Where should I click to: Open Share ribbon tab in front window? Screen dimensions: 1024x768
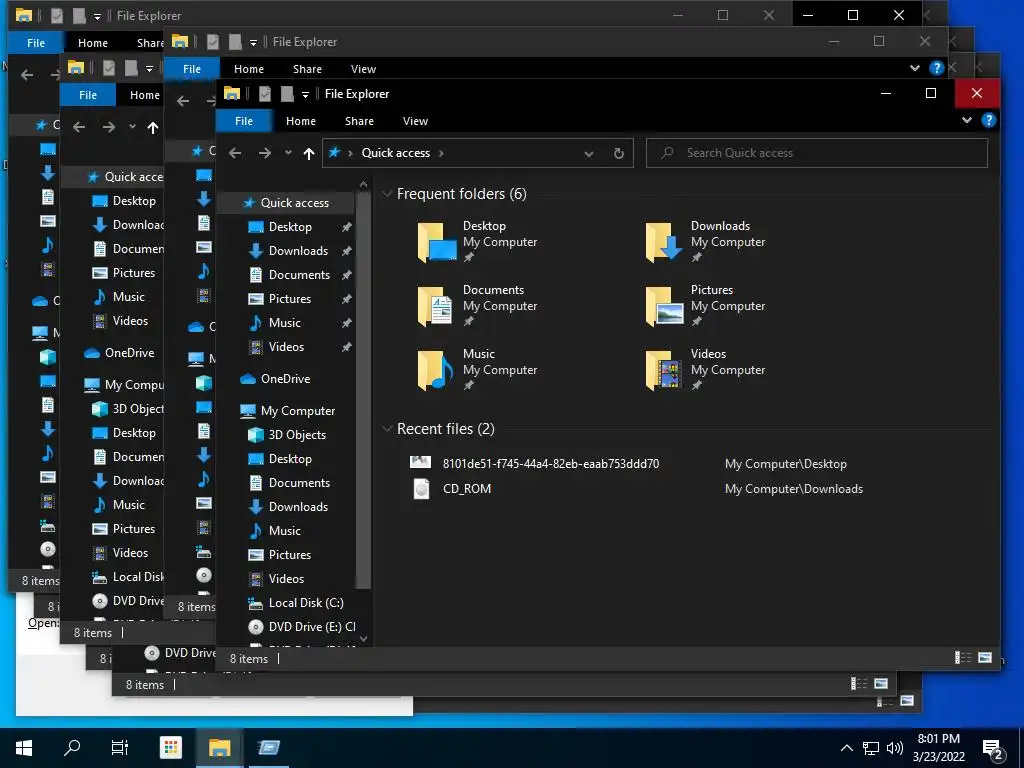[359, 121]
